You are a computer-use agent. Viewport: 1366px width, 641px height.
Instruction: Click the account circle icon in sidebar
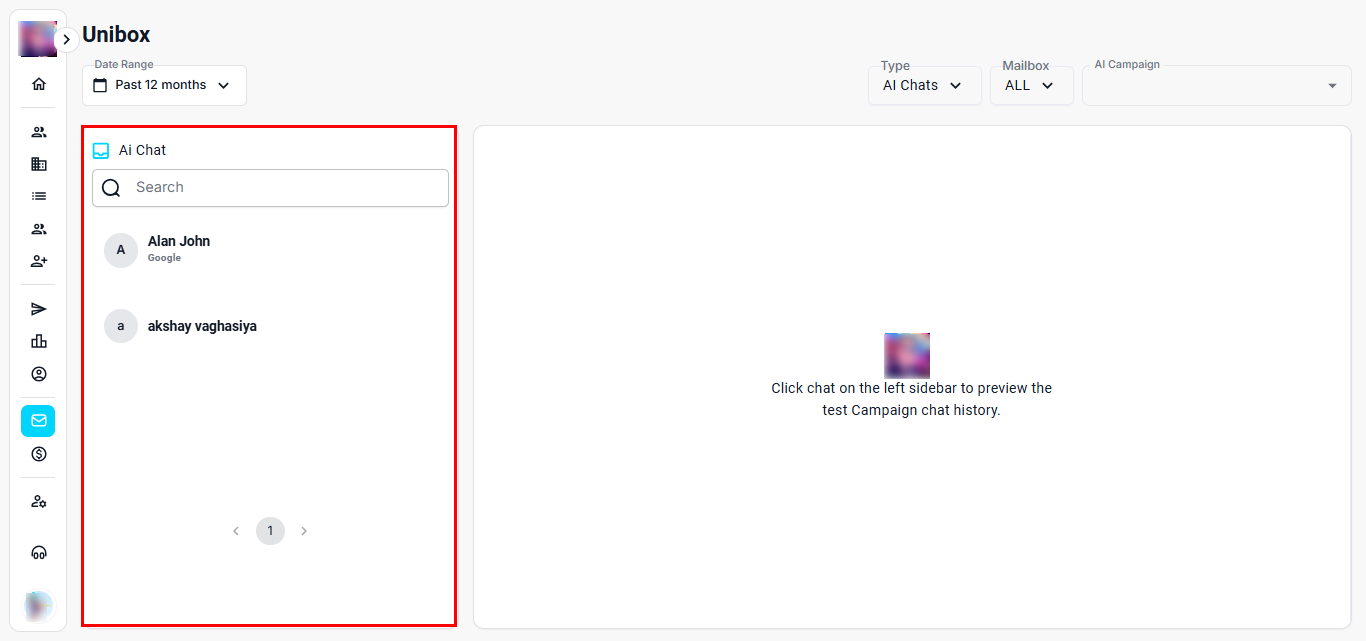pyautogui.click(x=39, y=374)
